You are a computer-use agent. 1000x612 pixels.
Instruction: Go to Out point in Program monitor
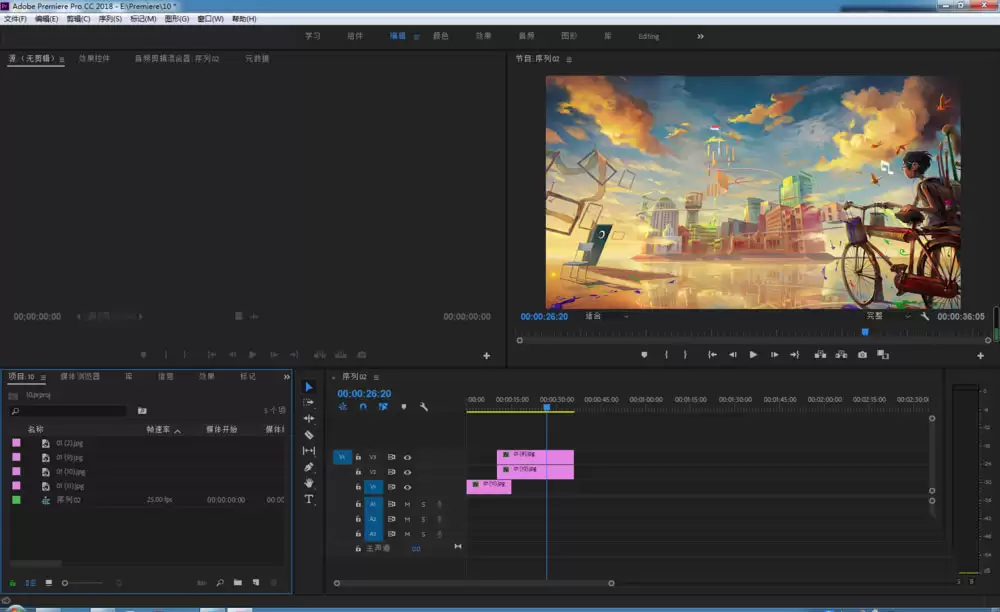tap(795, 354)
